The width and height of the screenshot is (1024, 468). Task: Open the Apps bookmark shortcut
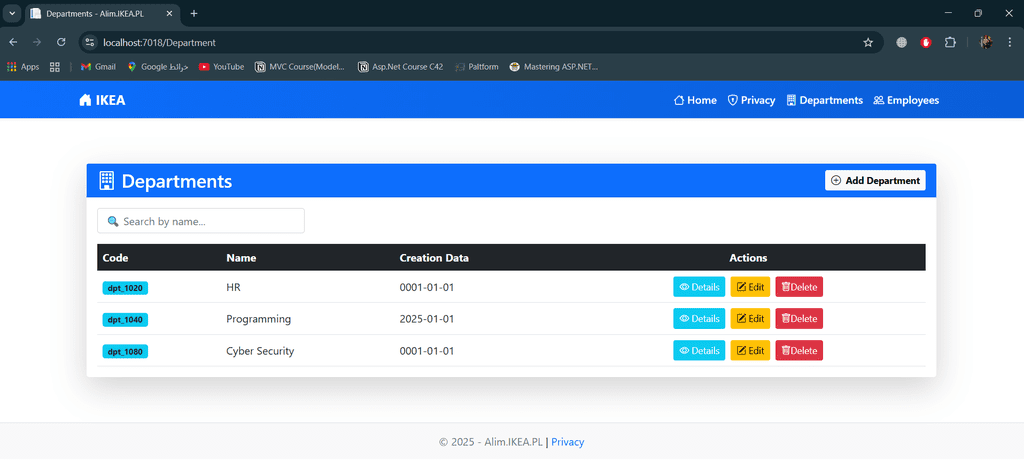(23, 67)
